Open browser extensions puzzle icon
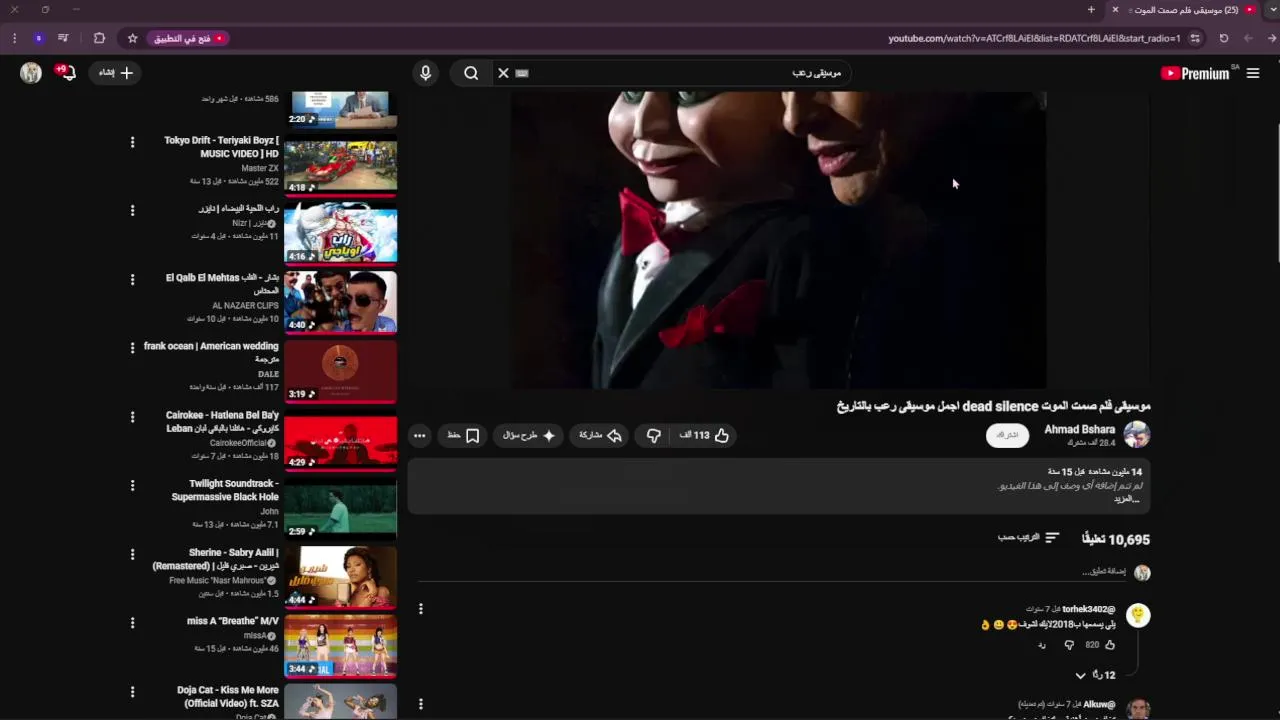 tap(99, 38)
